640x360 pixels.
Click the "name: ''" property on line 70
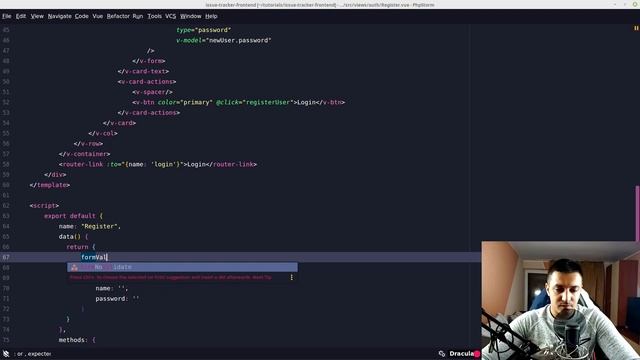112,288
